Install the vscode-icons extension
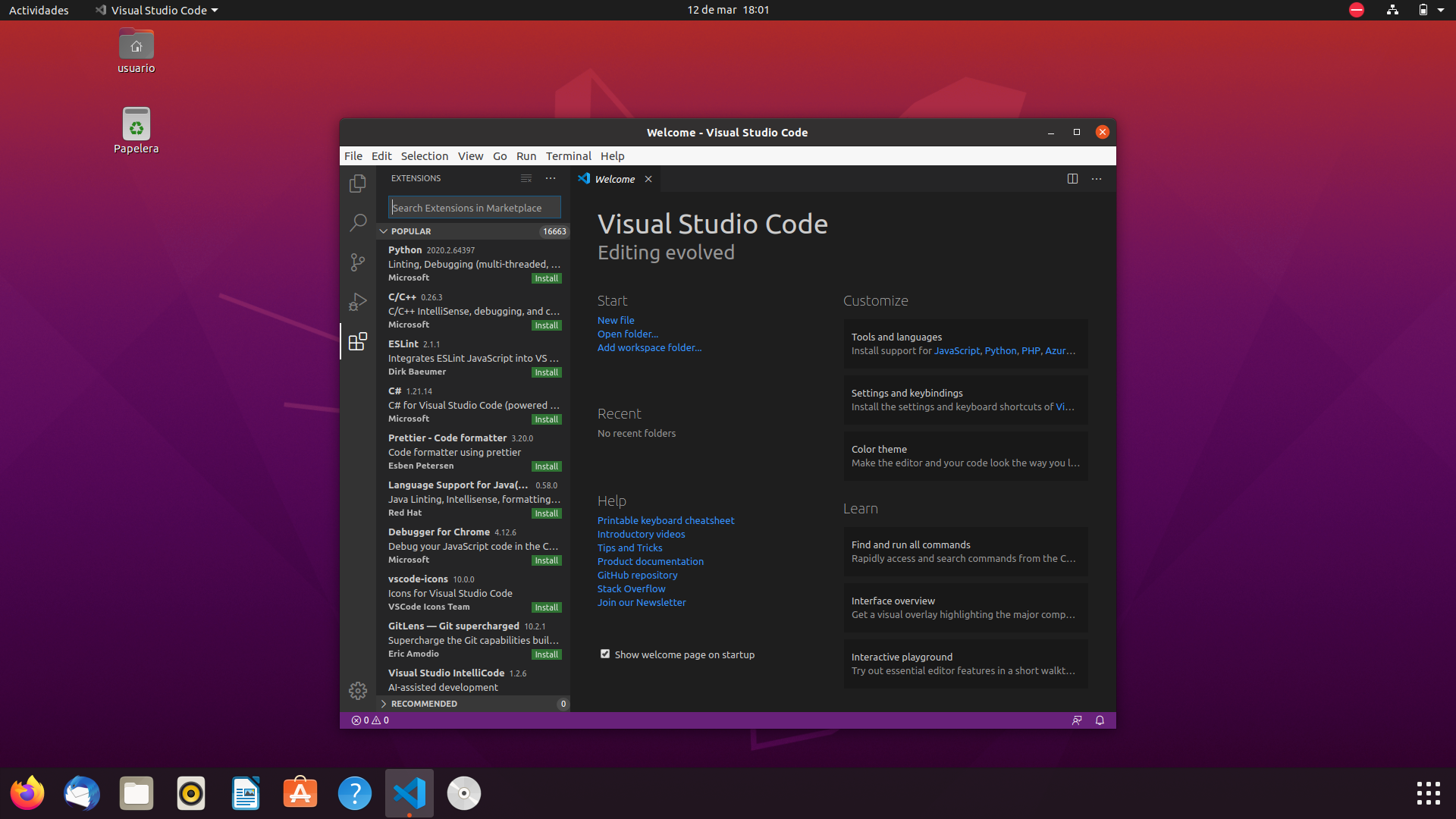The image size is (1456, 819). click(546, 607)
